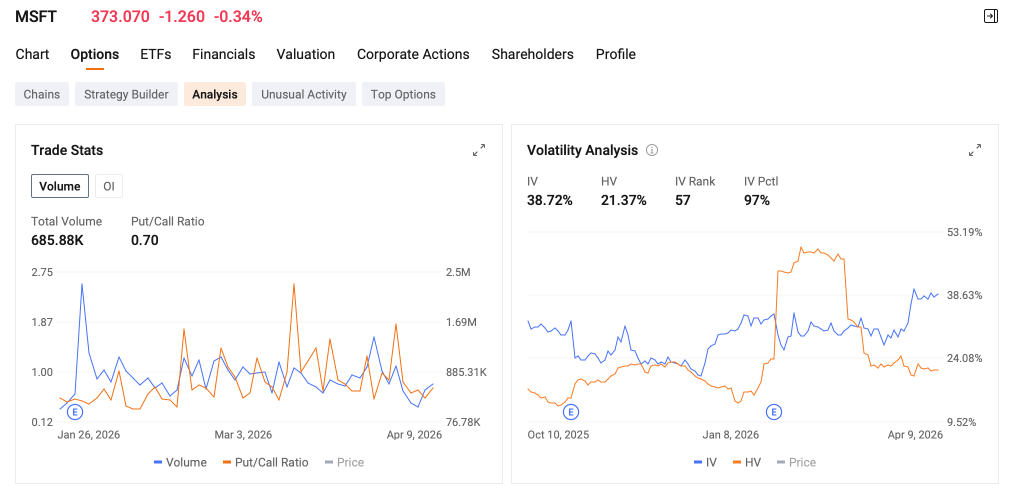
Task: Click the Total Volume value 685.88K
Action: [x=57, y=241]
